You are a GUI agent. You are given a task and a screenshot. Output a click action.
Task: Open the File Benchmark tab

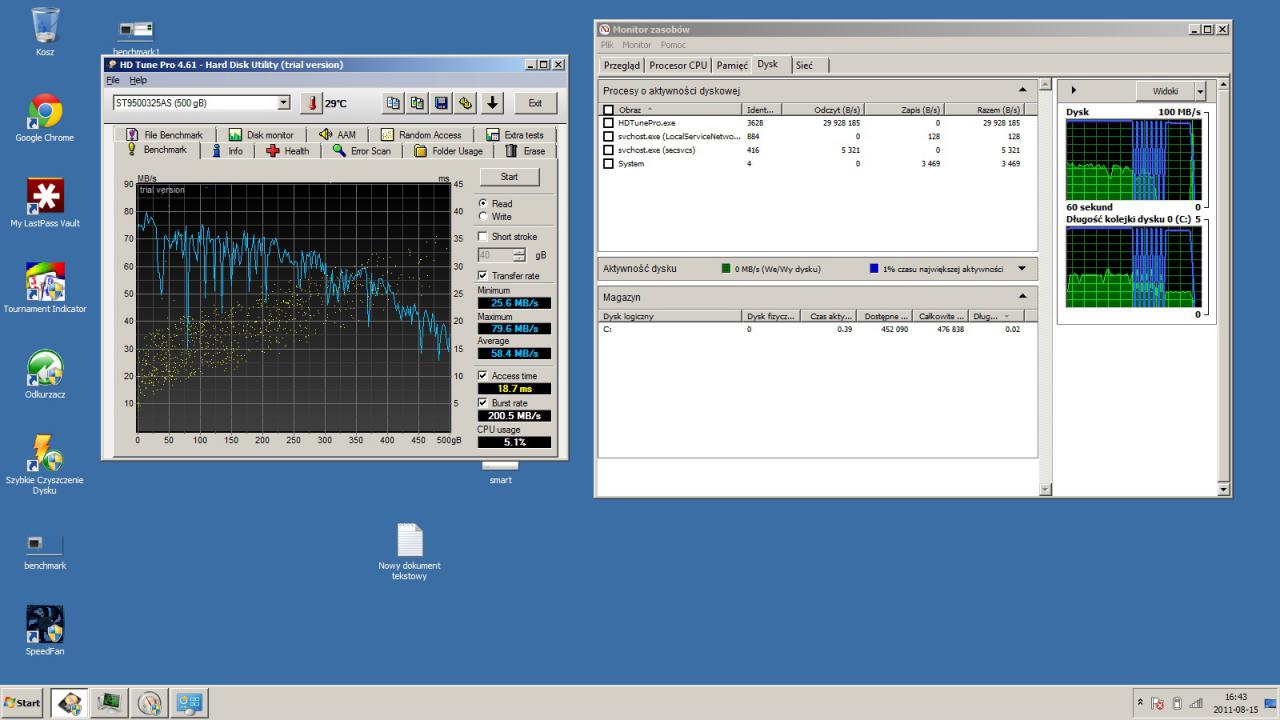tap(164, 135)
